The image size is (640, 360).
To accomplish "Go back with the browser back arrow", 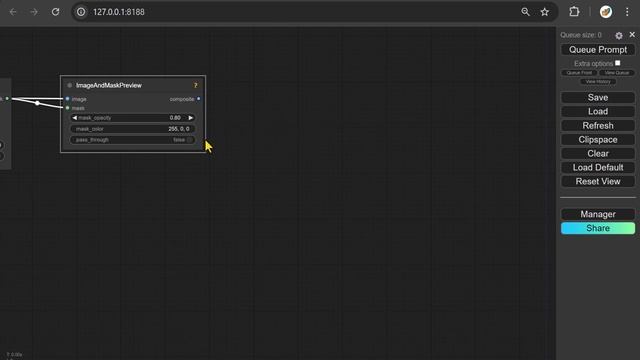I will click(13, 12).
